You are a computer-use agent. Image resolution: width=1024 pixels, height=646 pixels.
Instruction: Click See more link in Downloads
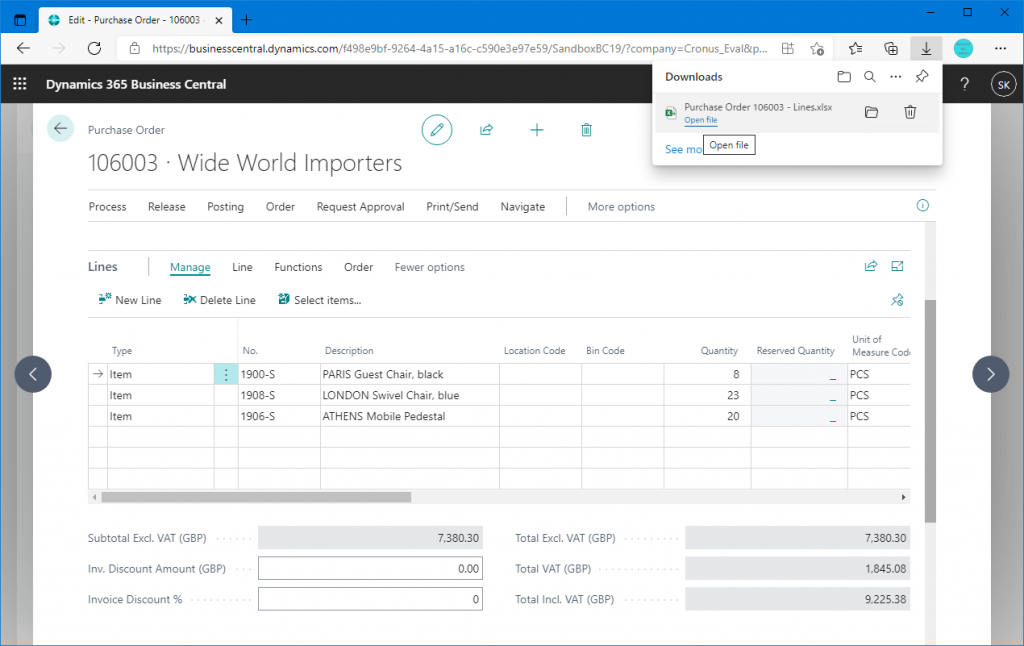[x=683, y=149]
